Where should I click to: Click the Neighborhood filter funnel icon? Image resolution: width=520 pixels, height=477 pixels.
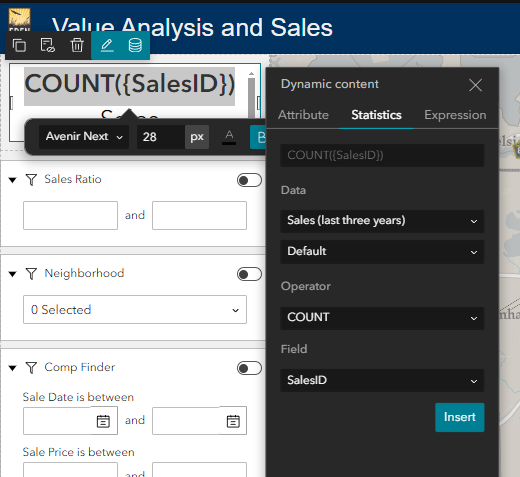[x=31, y=274]
